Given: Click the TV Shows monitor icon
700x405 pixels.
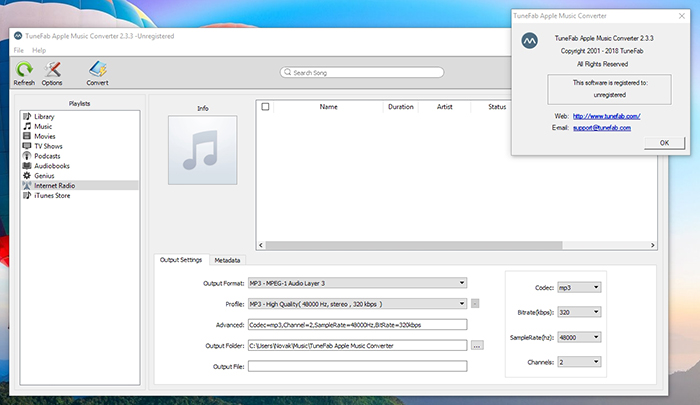Looking at the screenshot, I should coord(27,146).
